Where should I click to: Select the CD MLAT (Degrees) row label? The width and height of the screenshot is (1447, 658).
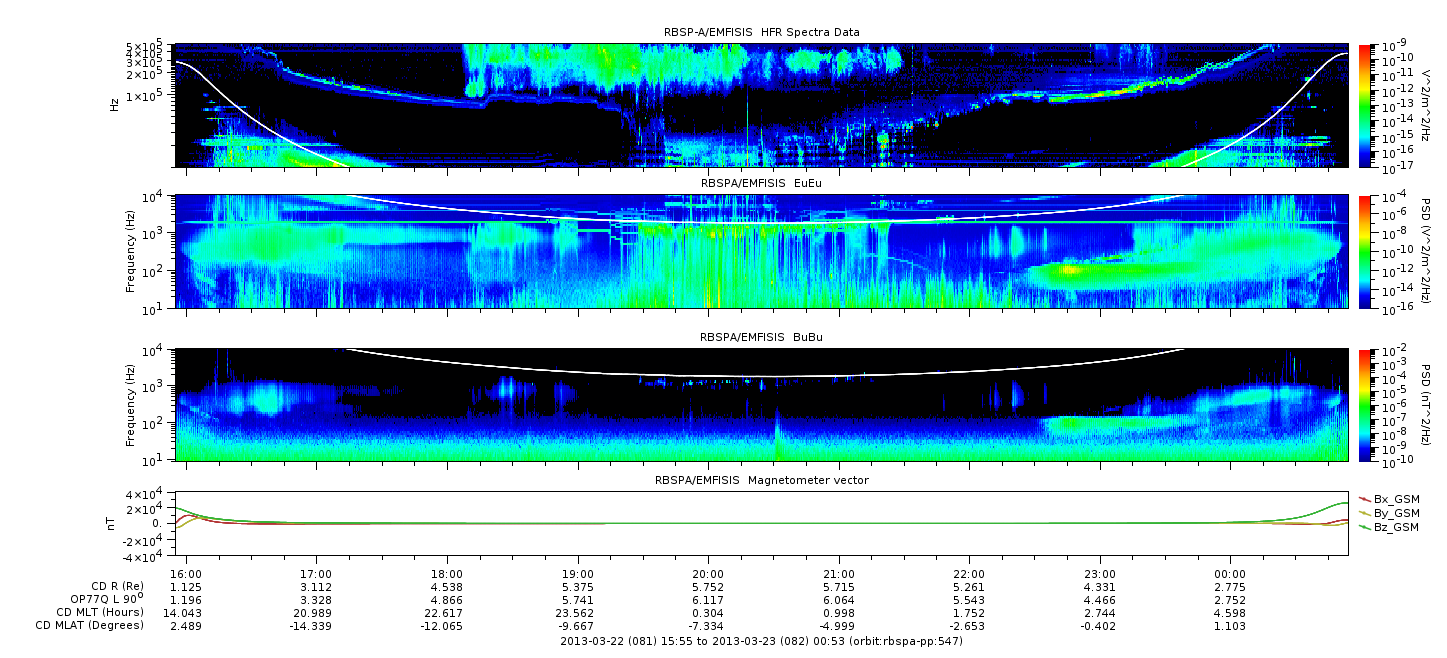[x=92, y=625]
